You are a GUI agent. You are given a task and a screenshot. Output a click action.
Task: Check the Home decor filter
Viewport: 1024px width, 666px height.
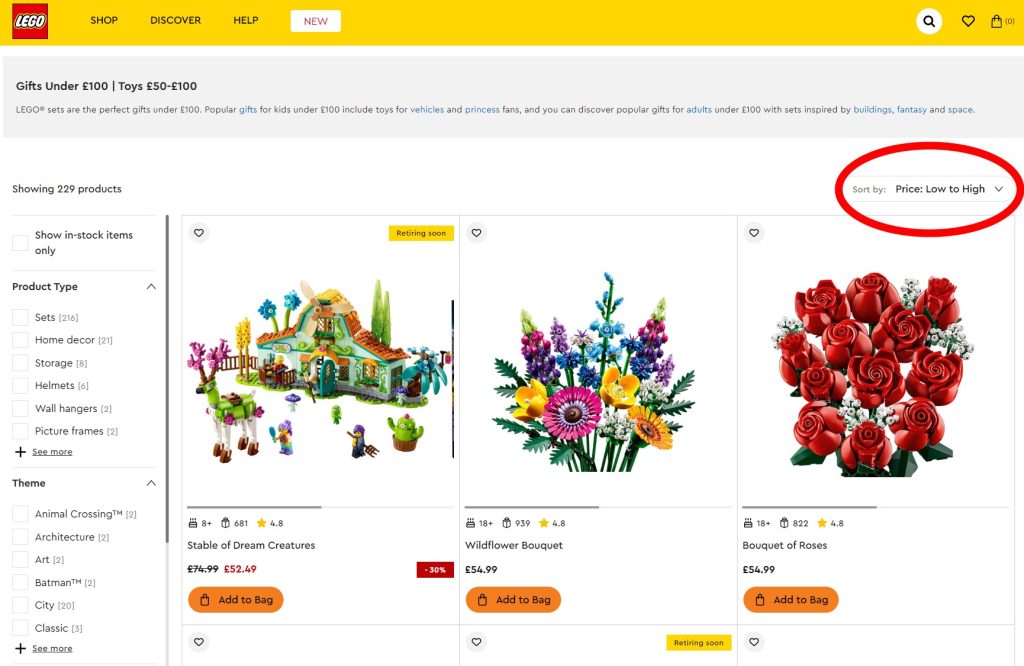(x=20, y=340)
